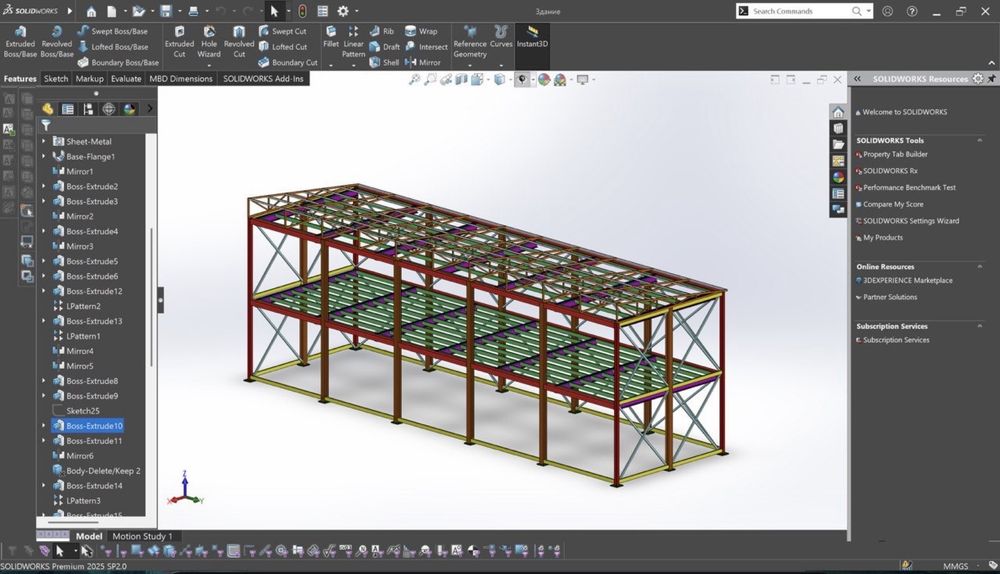The image size is (1000, 574).
Task: Open the MBD Dimensions tab
Action: pos(181,78)
